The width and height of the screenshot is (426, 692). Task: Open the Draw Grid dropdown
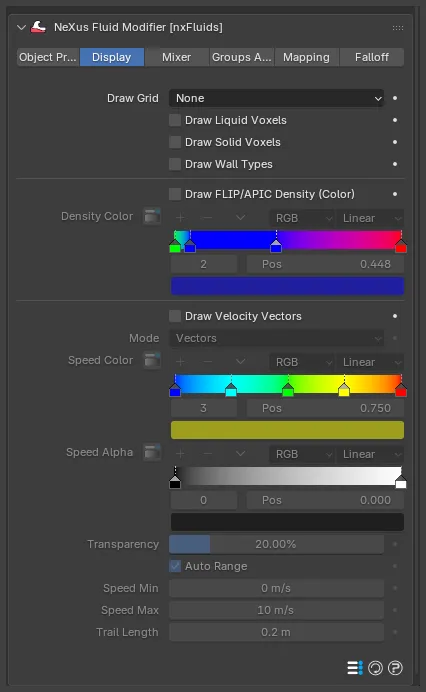coord(276,98)
